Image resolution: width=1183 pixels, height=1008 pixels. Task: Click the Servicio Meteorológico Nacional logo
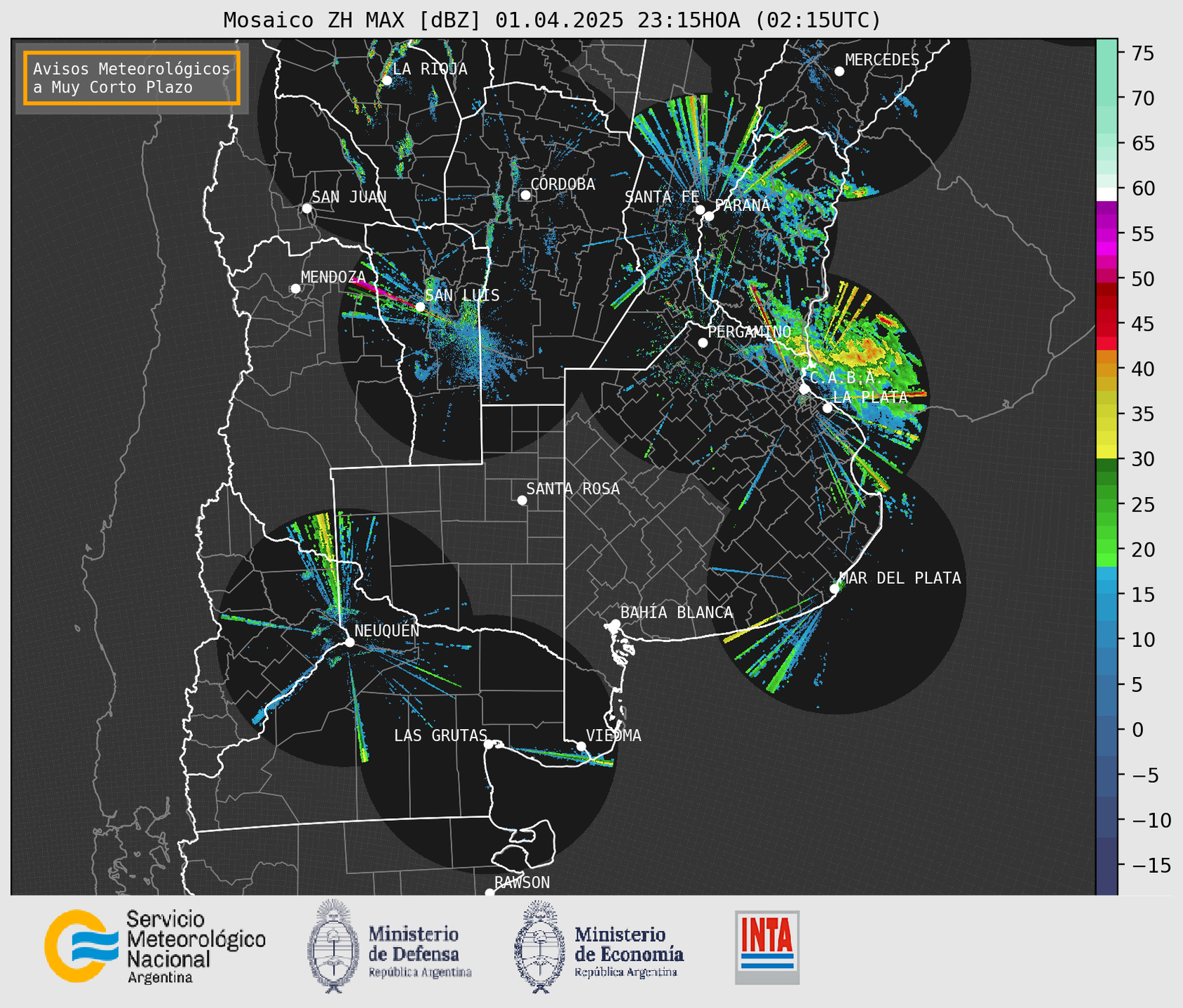coord(155,946)
